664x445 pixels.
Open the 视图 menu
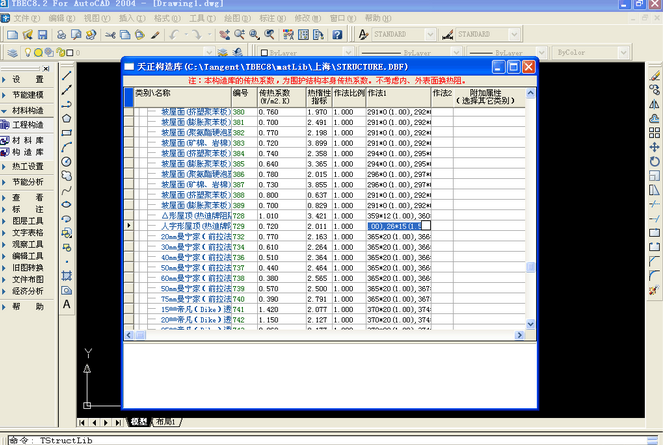point(97,18)
